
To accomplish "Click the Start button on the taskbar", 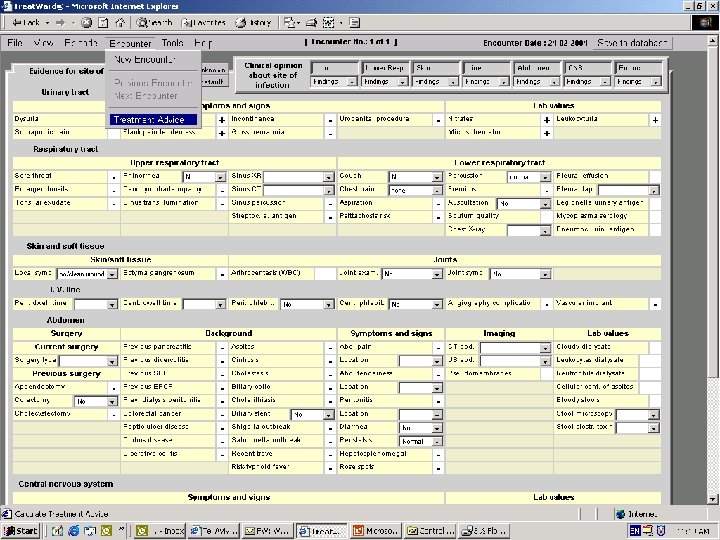I will pyautogui.click(x=21, y=530).
